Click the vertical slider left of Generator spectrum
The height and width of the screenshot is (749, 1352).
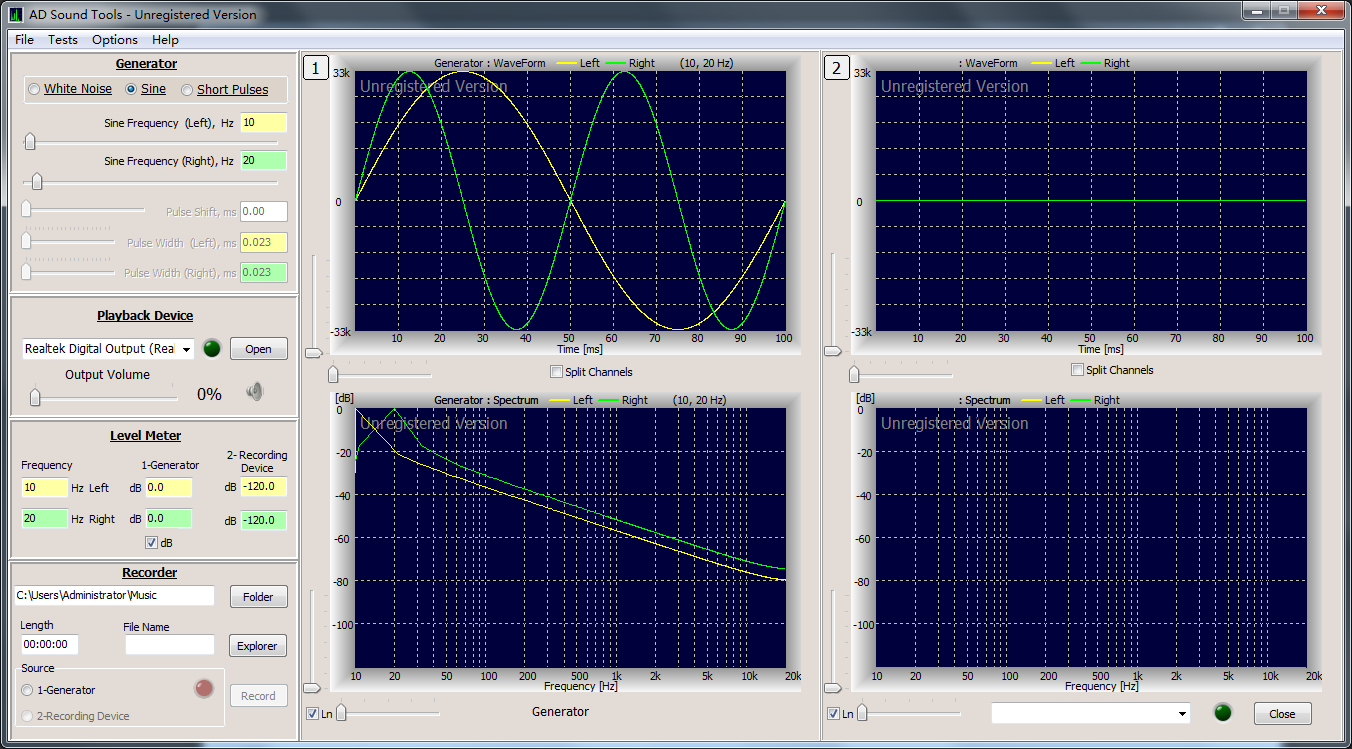click(x=313, y=641)
